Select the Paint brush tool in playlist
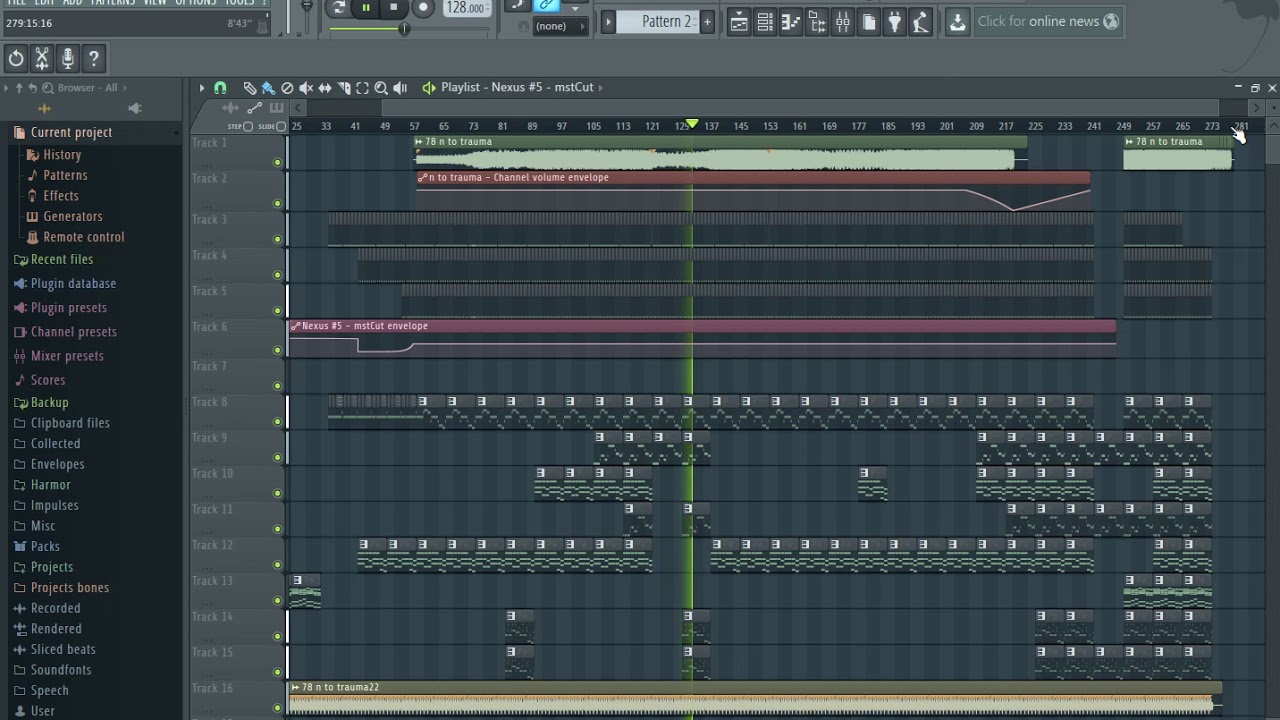Image resolution: width=1280 pixels, height=720 pixels. 268,88
